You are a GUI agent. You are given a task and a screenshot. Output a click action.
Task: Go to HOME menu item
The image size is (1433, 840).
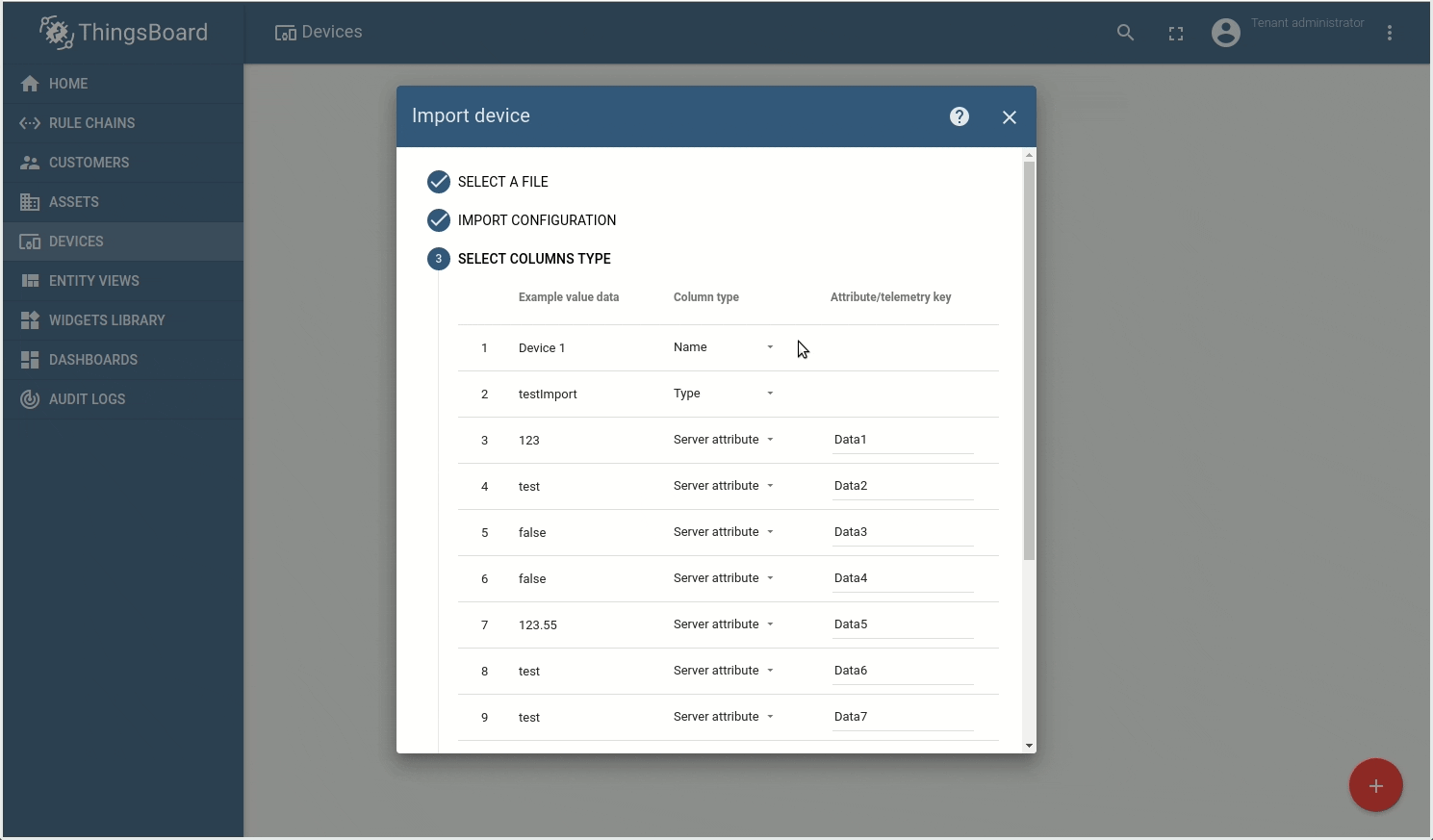click(123, 84)
